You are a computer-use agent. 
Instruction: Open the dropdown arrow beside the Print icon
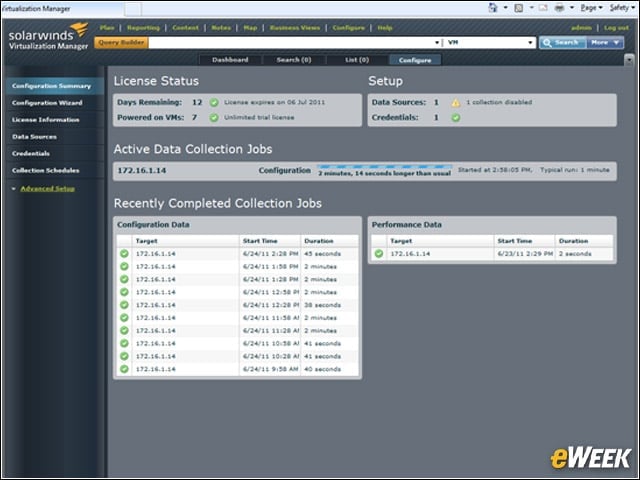click(x=572, y=7)
